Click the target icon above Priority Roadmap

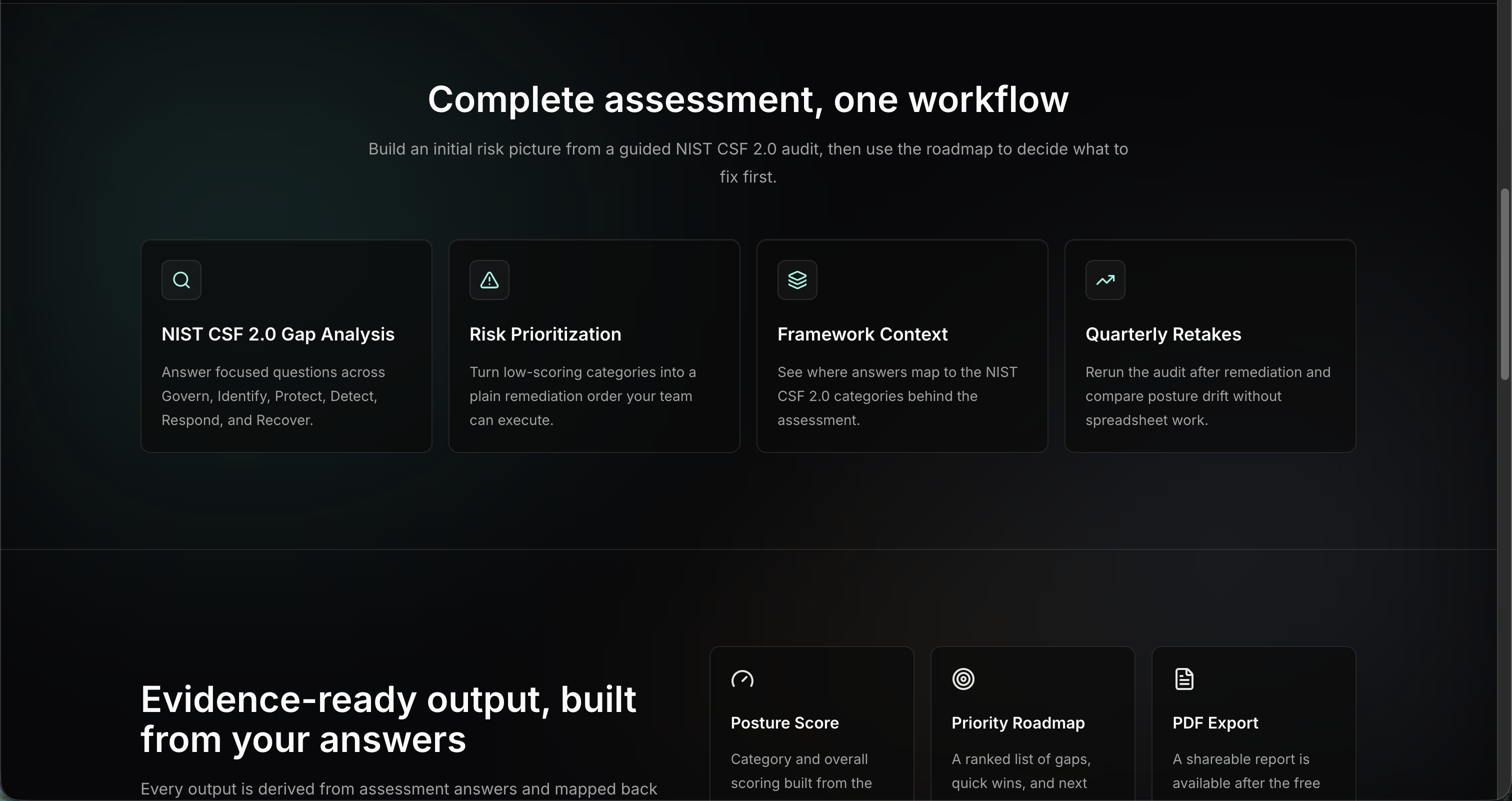[x=963, y=679]
